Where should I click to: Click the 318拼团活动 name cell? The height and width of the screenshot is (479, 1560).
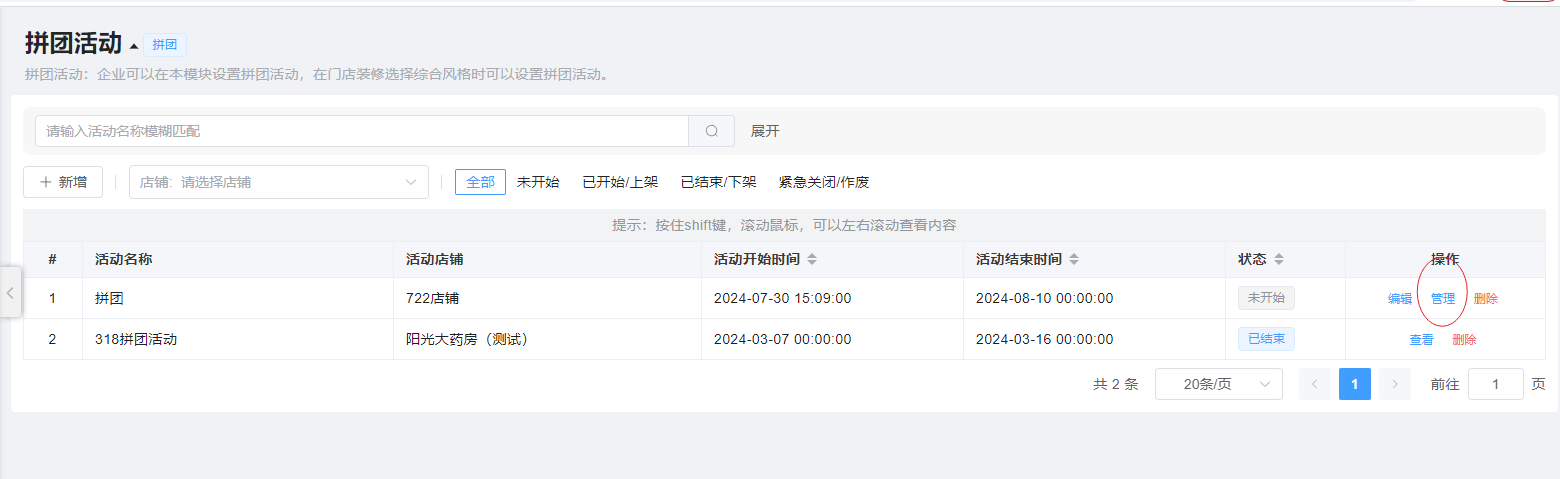click(x=136, y=339)
